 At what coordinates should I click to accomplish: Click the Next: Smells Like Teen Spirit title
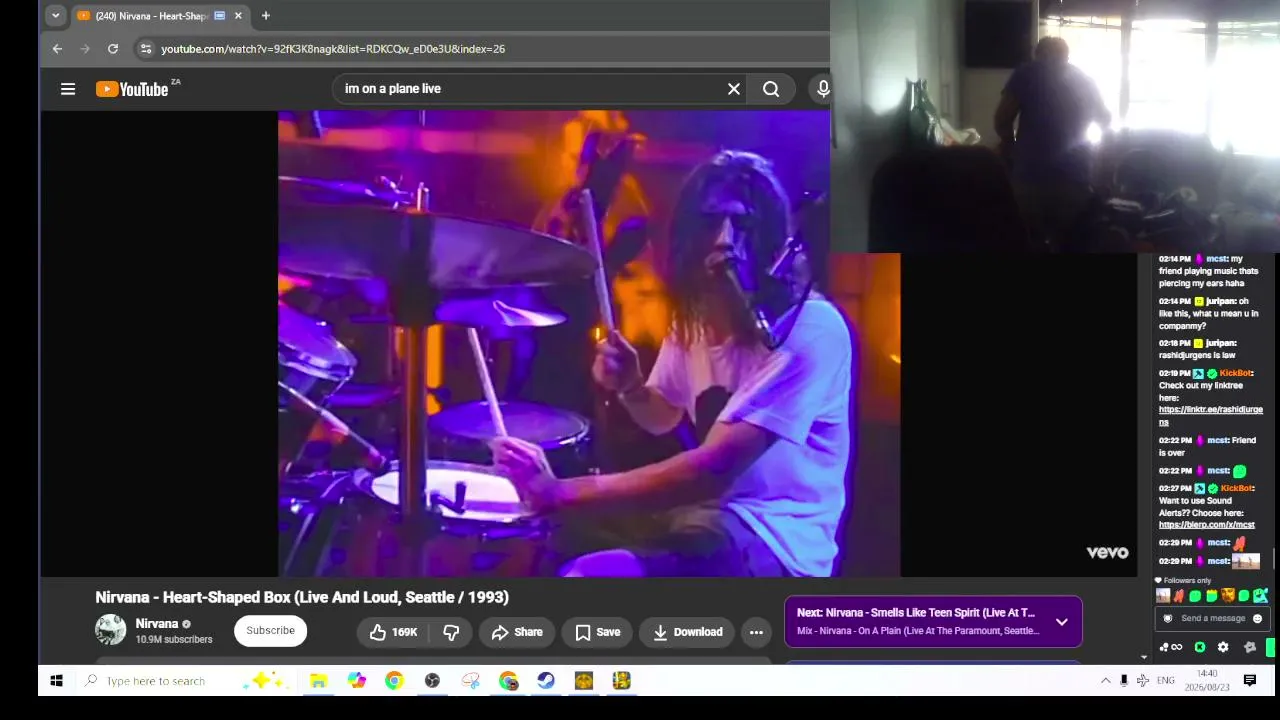click(x=916, y=613)
